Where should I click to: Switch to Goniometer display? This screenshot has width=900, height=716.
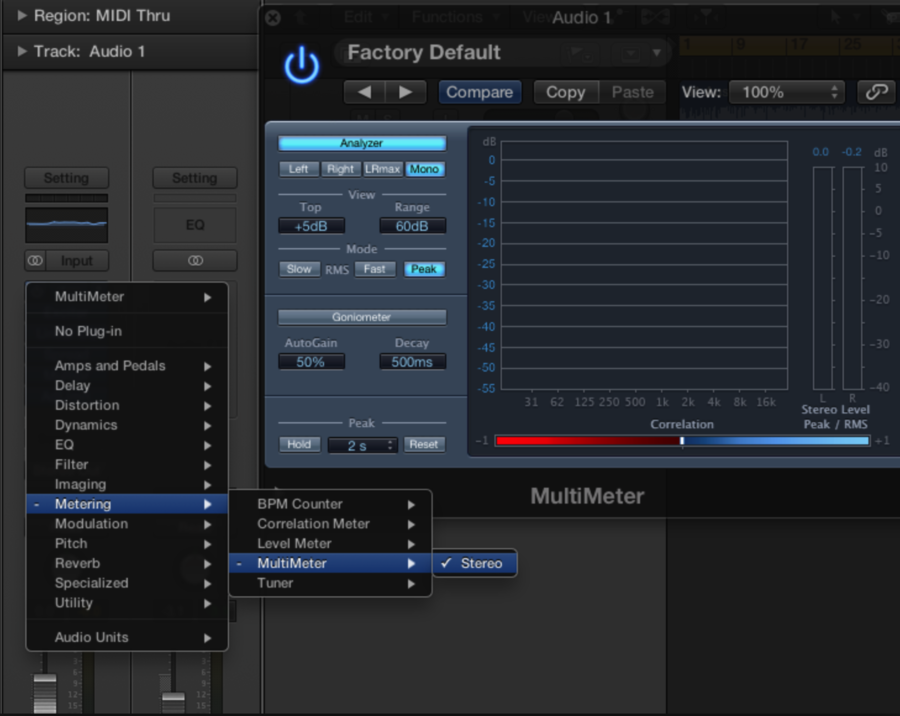coord(362,317)
